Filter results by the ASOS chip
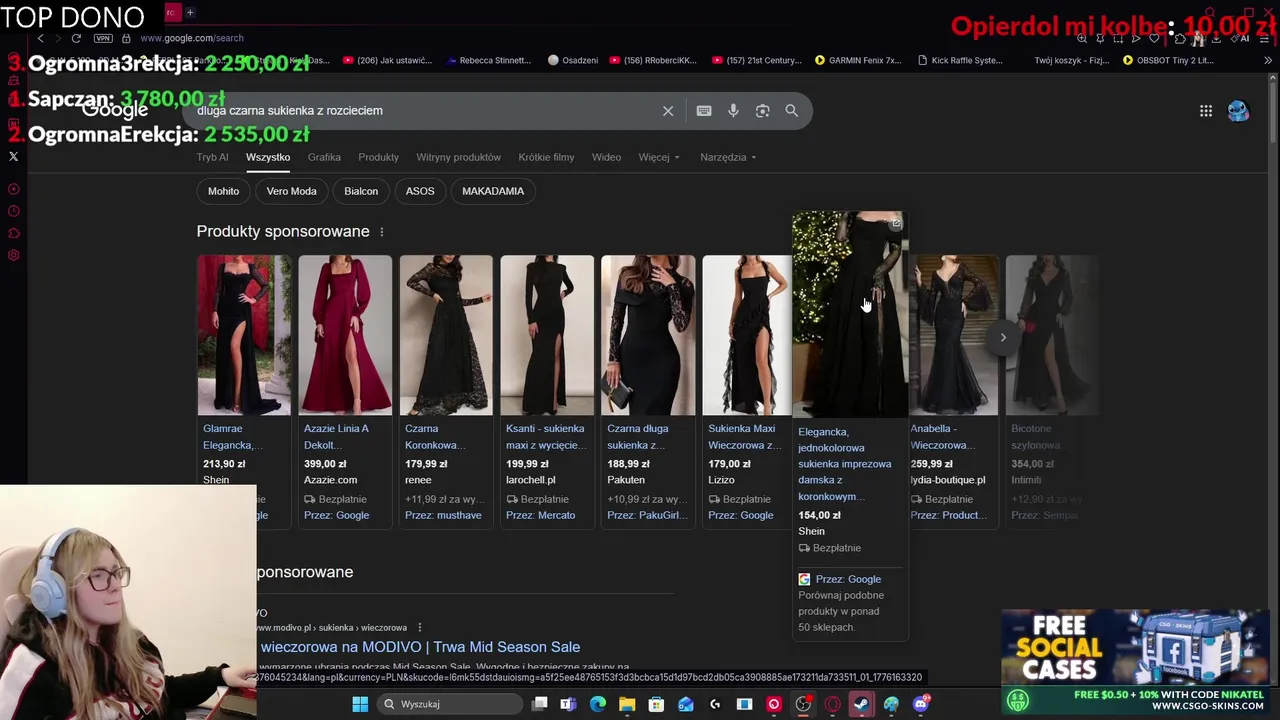 coord(420,191)
